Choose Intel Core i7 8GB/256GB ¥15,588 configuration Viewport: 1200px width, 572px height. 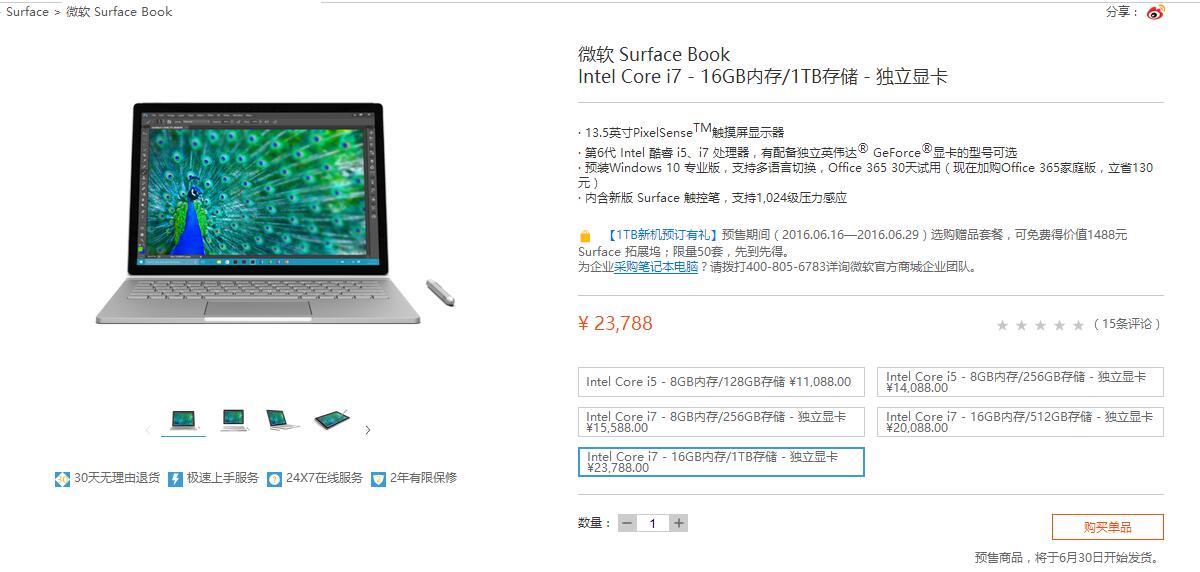point(721,421)
